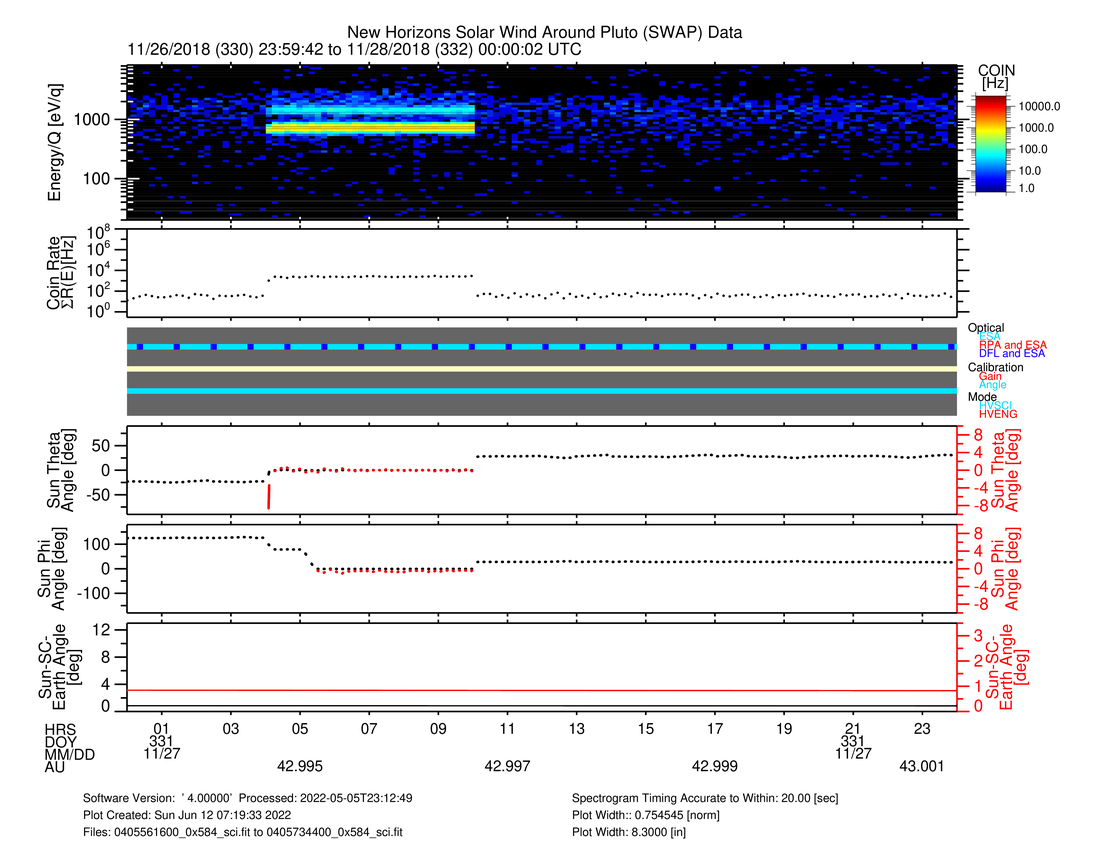Click the cyan 'Angle' calibration legend entry
This screenshot has height=850, width=1100.
tap(994, 385)
